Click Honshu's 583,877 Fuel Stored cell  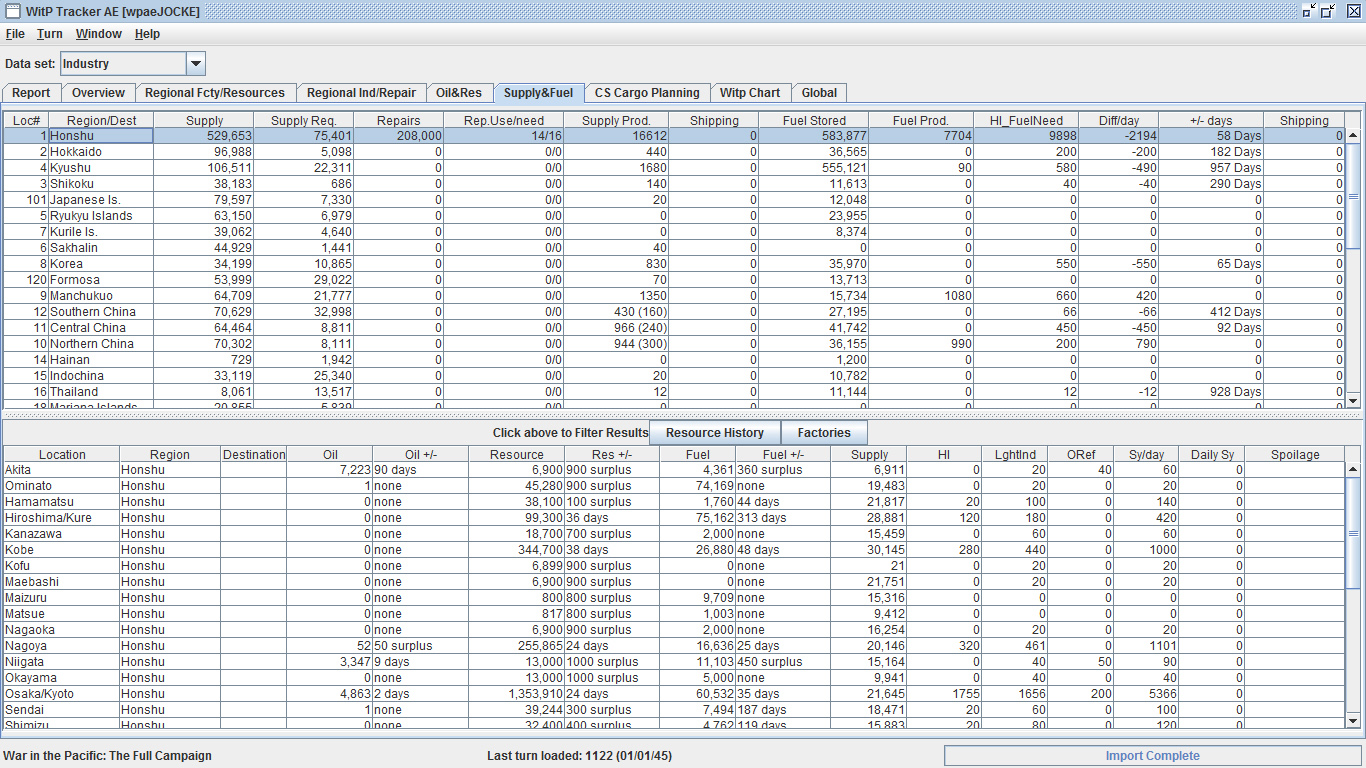pos(814,136)
